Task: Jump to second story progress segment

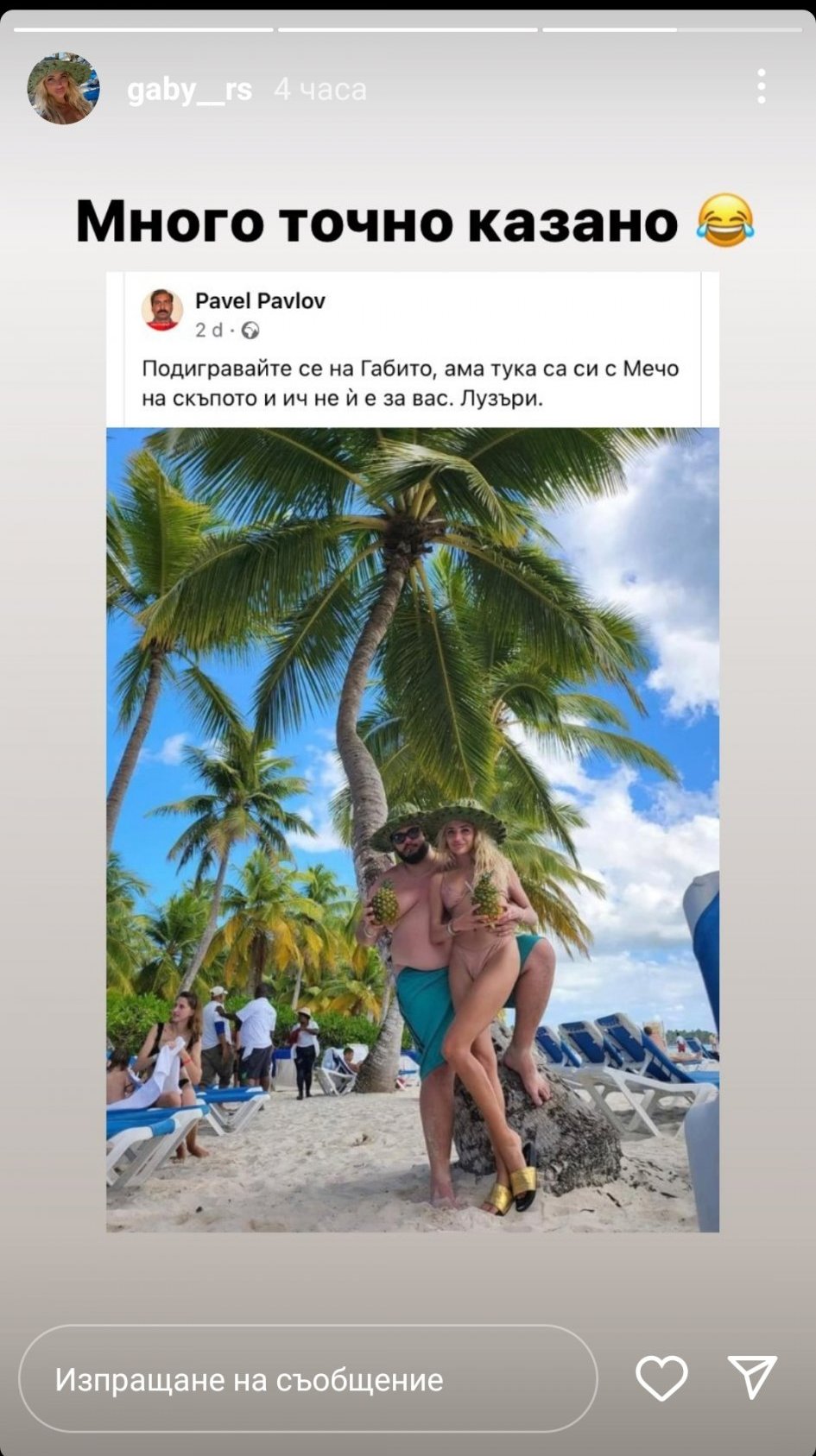Action: [408, 29]
